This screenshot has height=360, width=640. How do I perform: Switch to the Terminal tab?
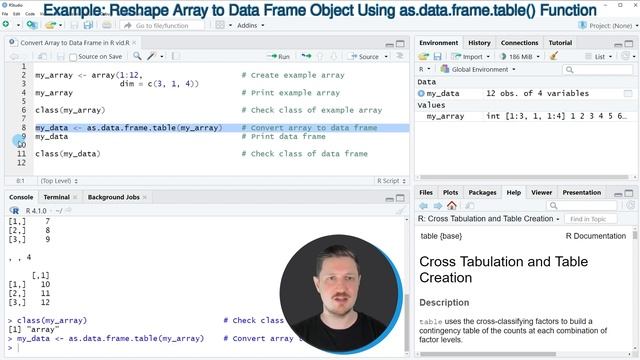[x=57, y=197]
